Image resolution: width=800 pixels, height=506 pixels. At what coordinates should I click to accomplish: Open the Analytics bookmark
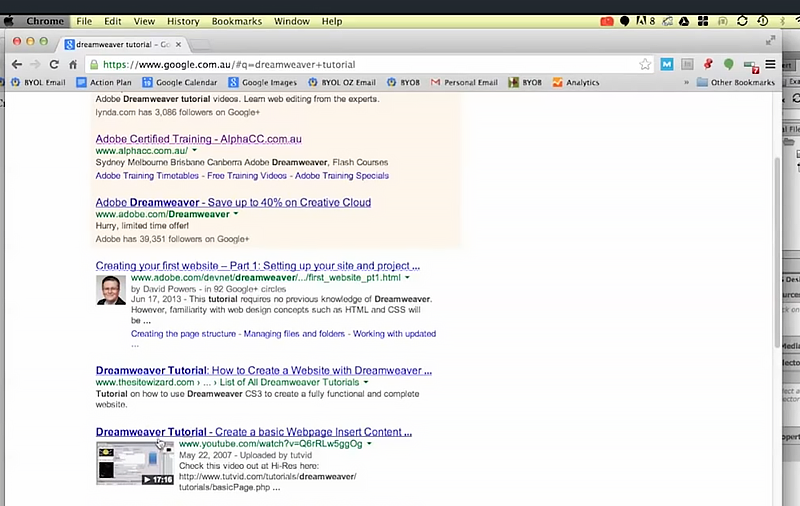tap(576, 82)
